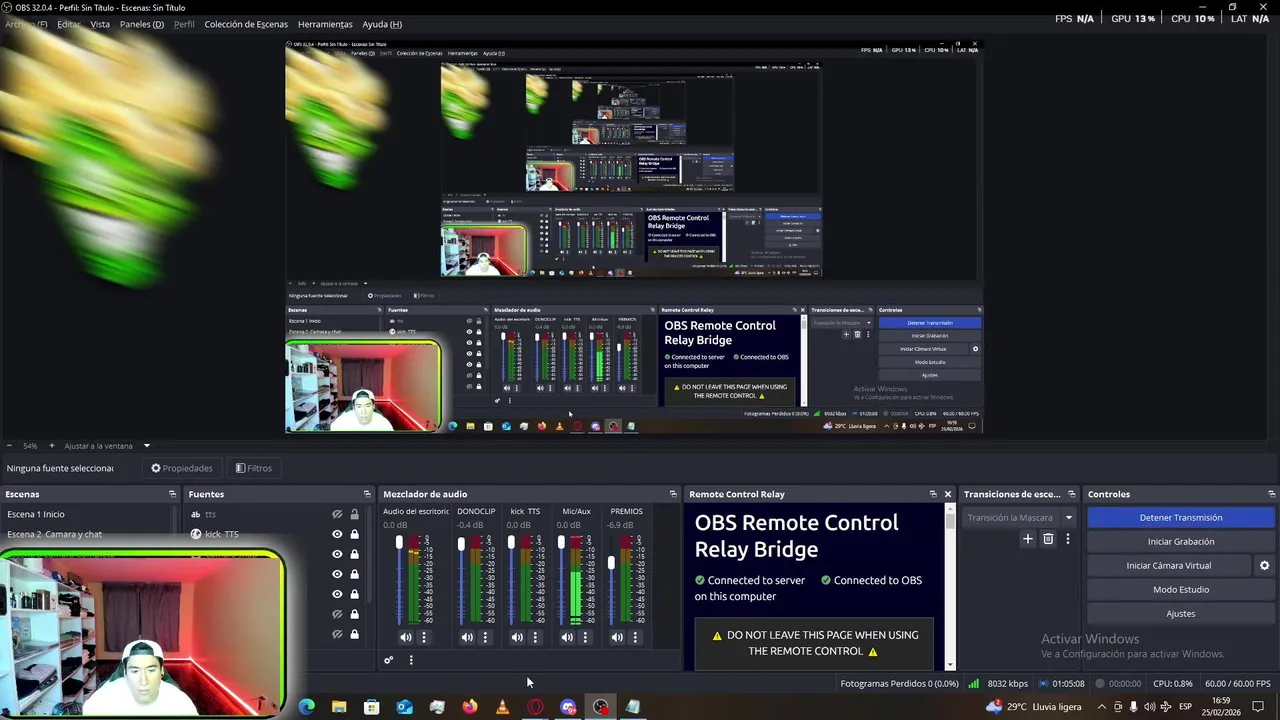Open advanced audio properties gear icon

(389, 660)
